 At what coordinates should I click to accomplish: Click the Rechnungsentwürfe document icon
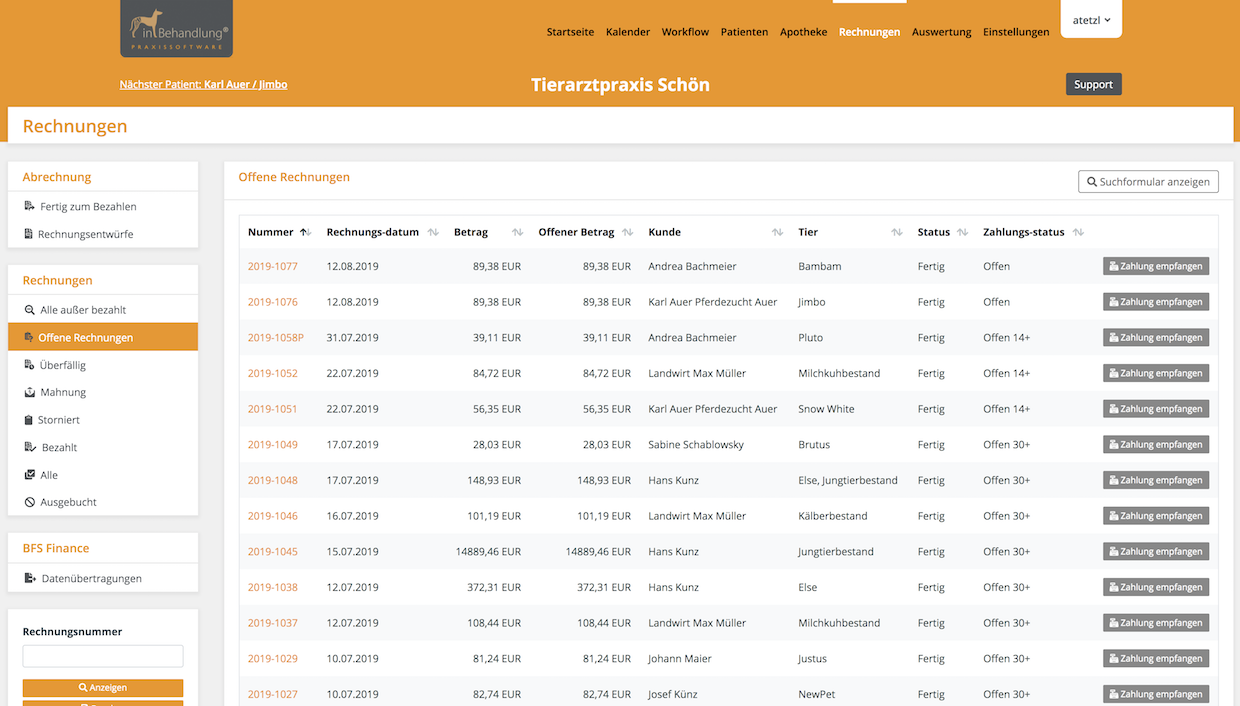tap(29, 234)
